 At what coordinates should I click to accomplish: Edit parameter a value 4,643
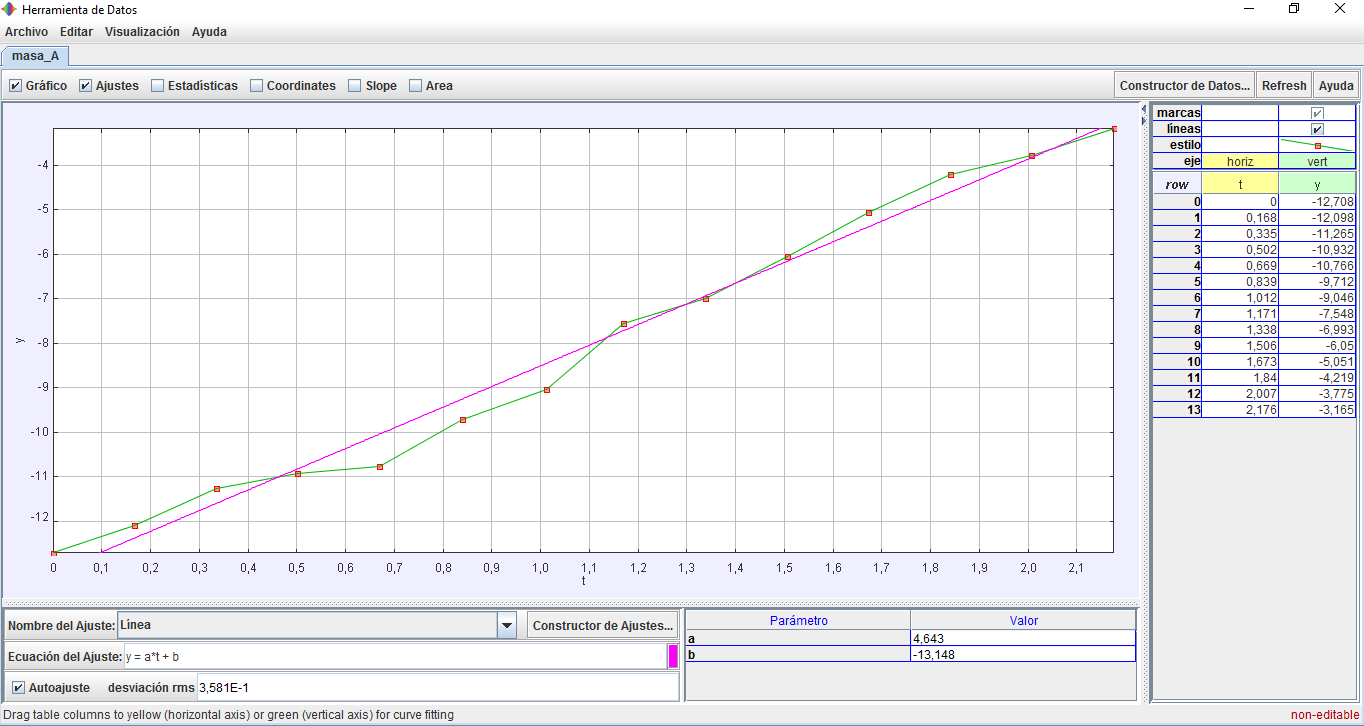click(x=1023, y=638)
